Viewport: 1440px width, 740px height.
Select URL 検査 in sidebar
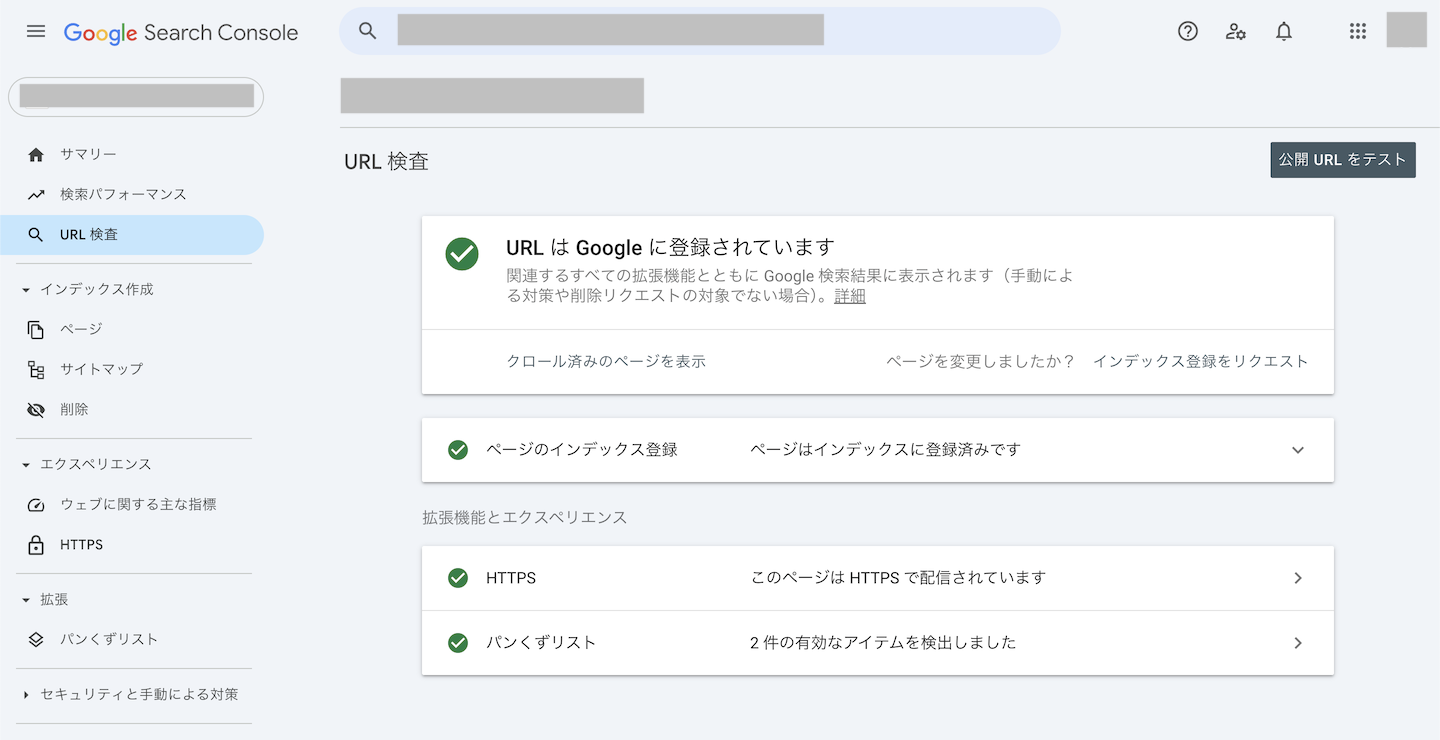[x=132, y=235]
